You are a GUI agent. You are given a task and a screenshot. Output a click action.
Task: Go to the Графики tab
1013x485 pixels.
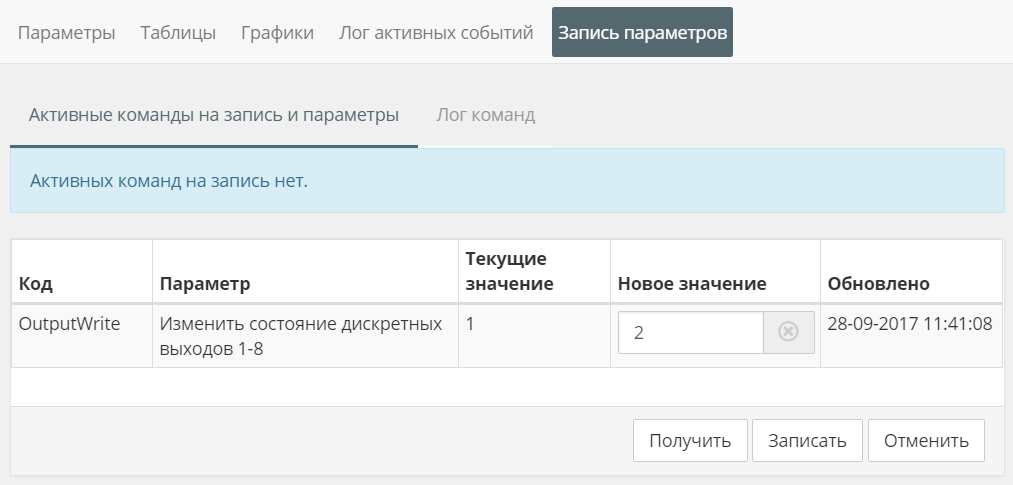278,33
